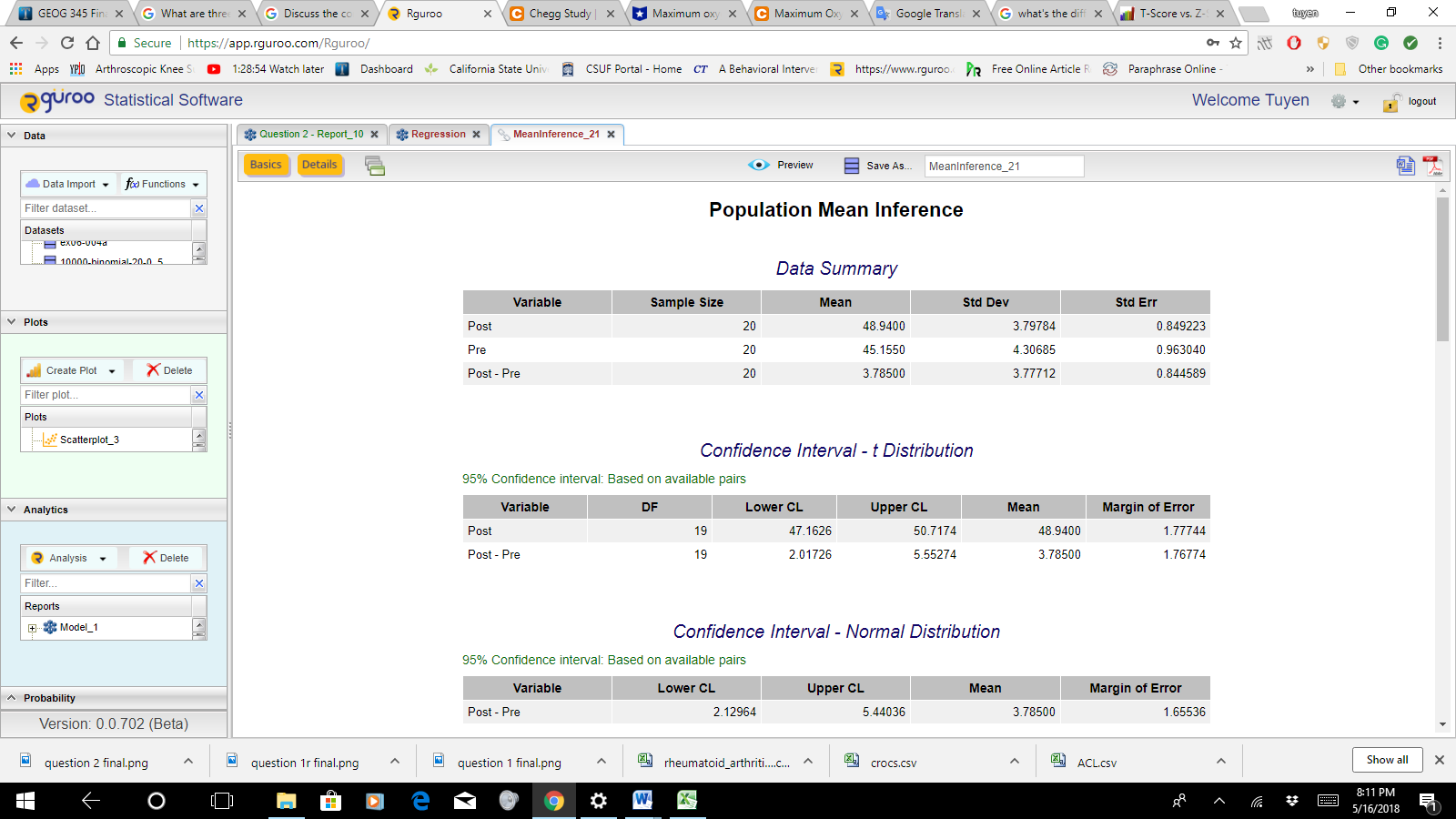Screen dimensions: 1456x819
Task: Clear the dataset filter with X icon
Action: [199, 208]
